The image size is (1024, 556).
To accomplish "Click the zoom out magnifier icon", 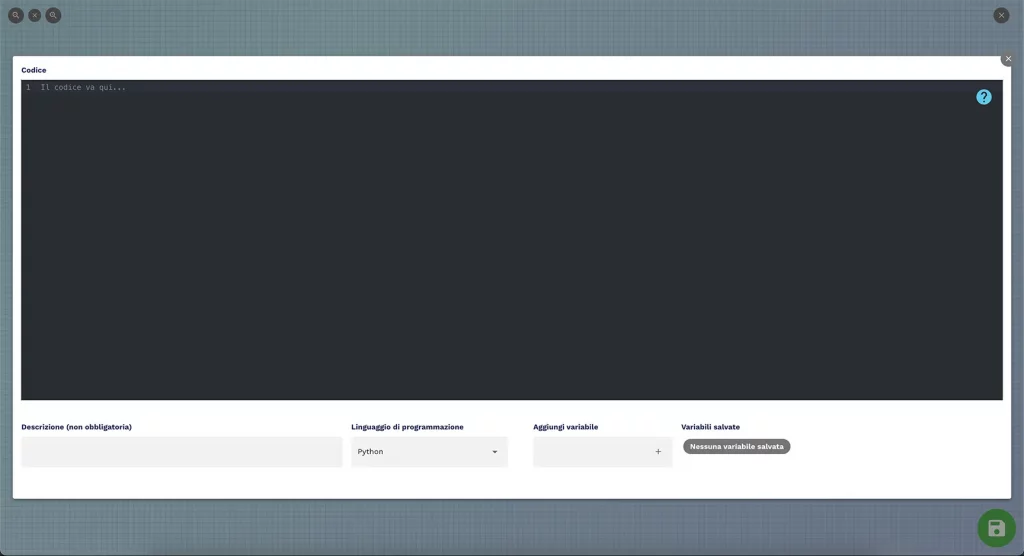I will click(16, 15).
